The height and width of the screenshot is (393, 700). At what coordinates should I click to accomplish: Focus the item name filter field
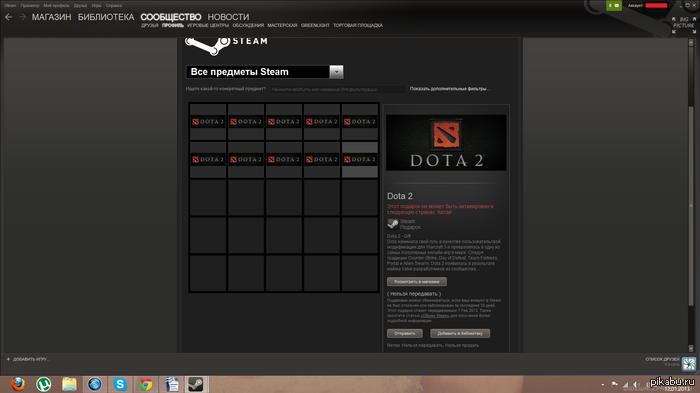click(x=338, y=89)
